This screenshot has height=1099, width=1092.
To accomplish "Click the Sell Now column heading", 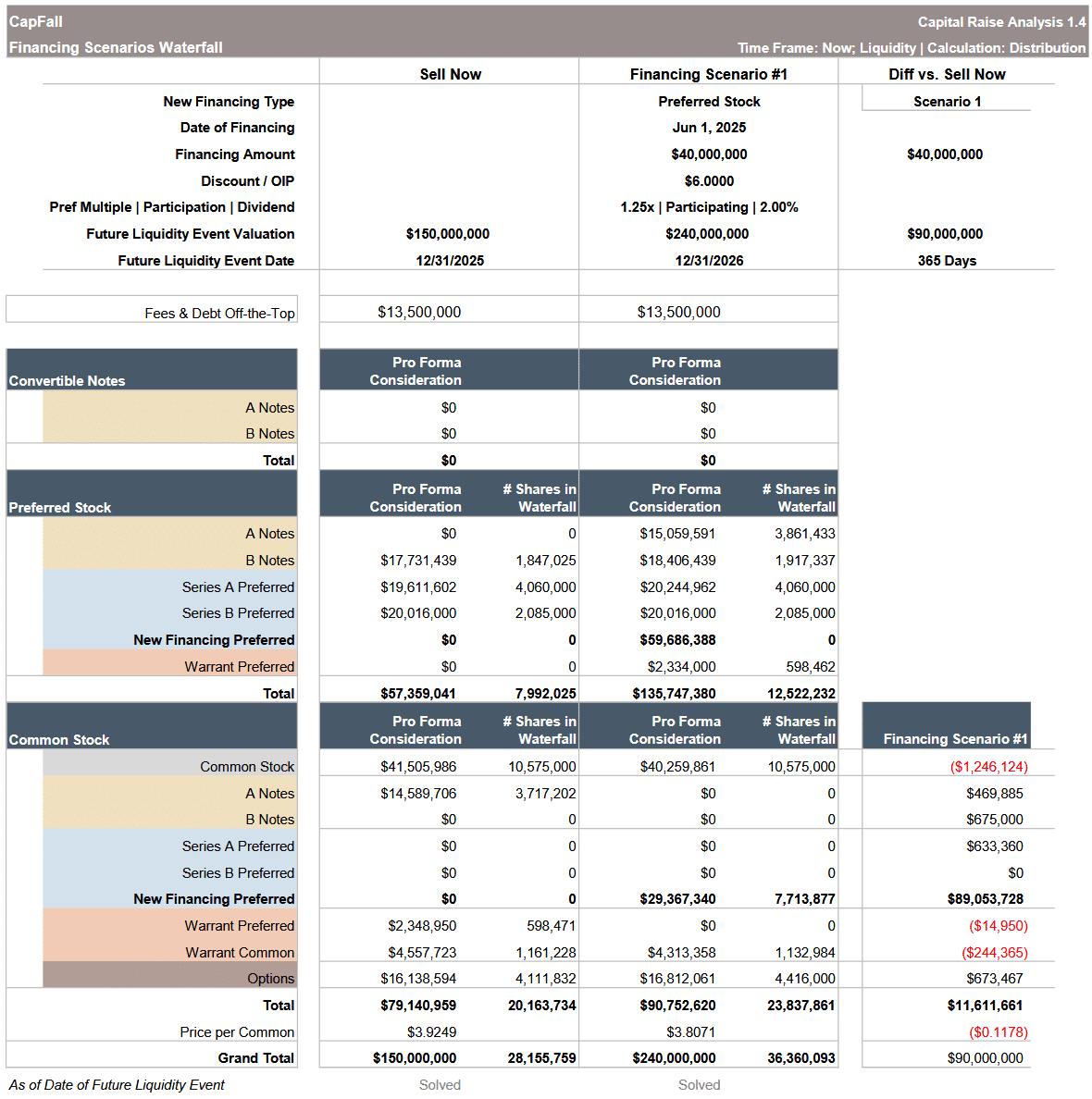I will coord(451,74).
